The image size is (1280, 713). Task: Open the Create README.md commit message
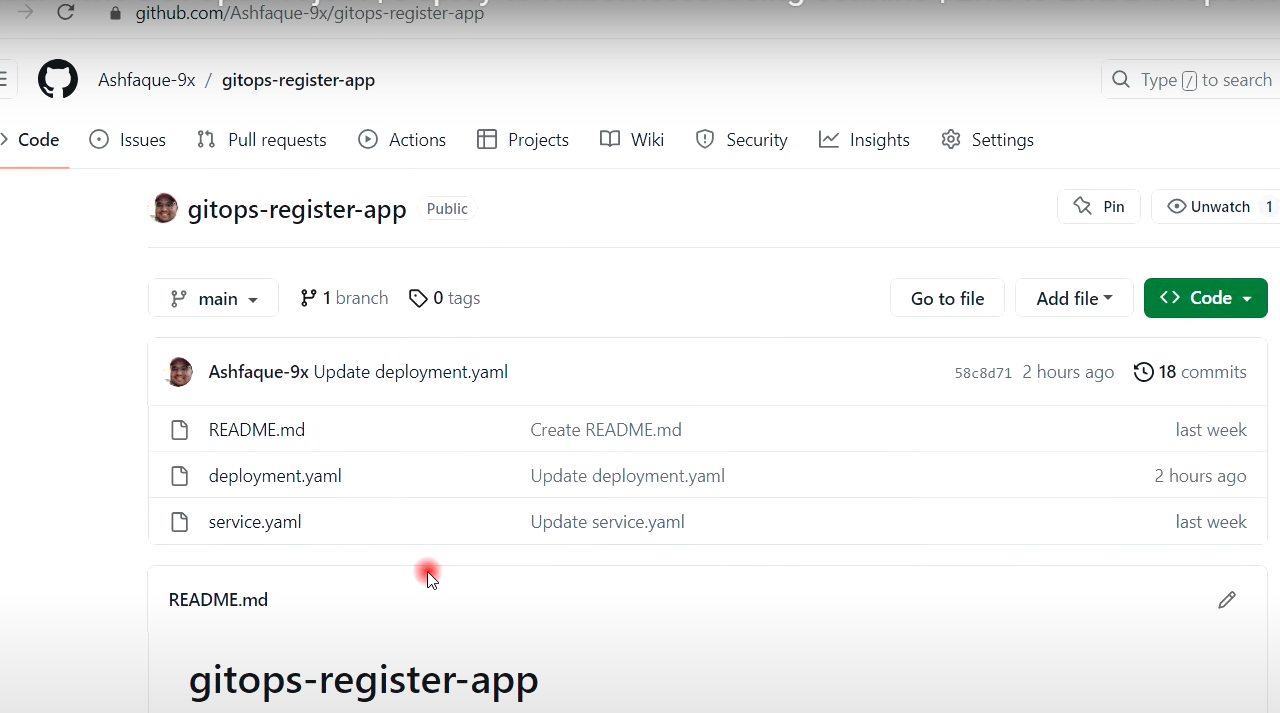[606, 430]
